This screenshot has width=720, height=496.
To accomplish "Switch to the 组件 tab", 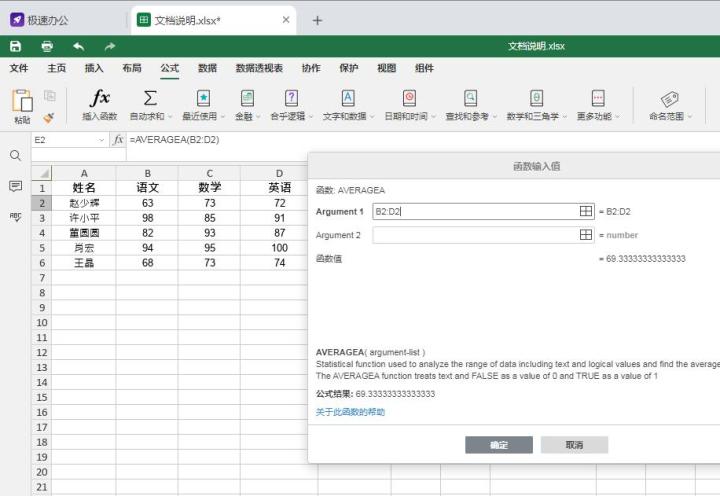I will 424,68.
